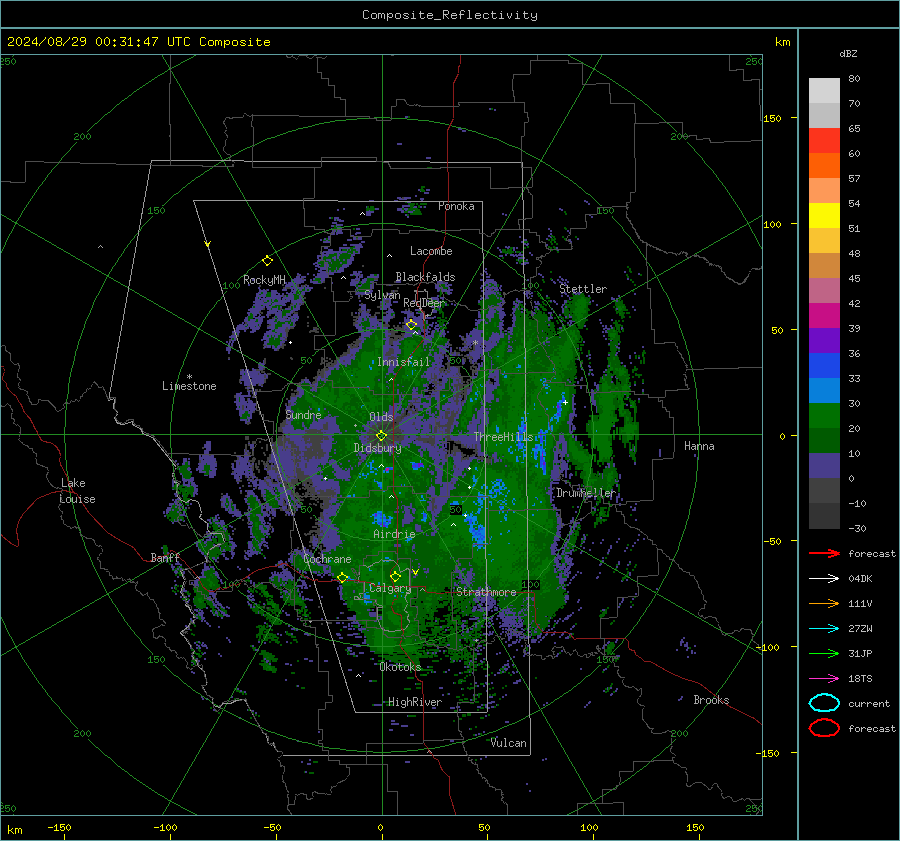Click the 2024/08/29 UTC timestamp
Image resolution: width=900 pixels, height=841 pixels.
(138, 42)
